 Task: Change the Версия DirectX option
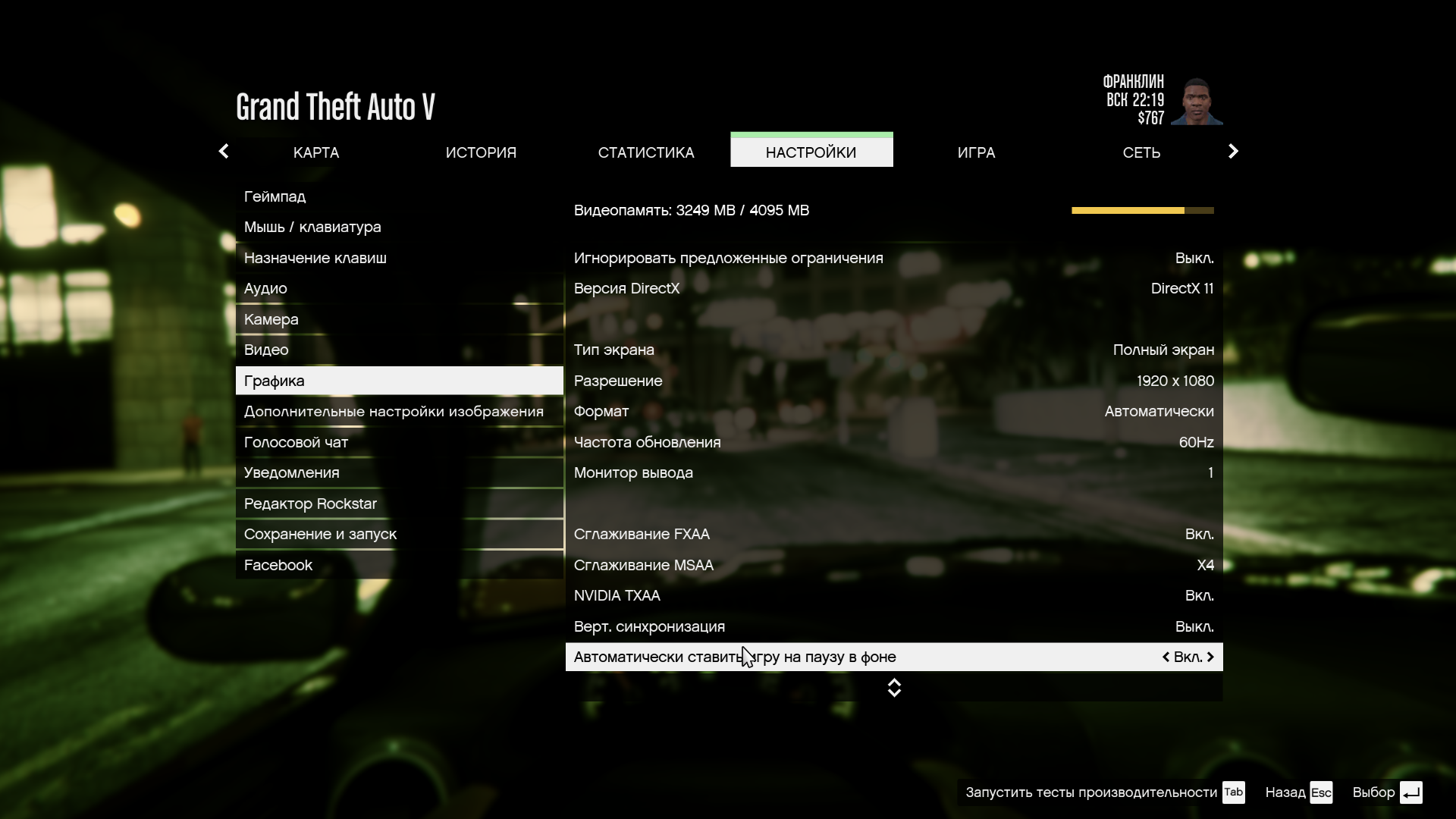coord(894,288)
